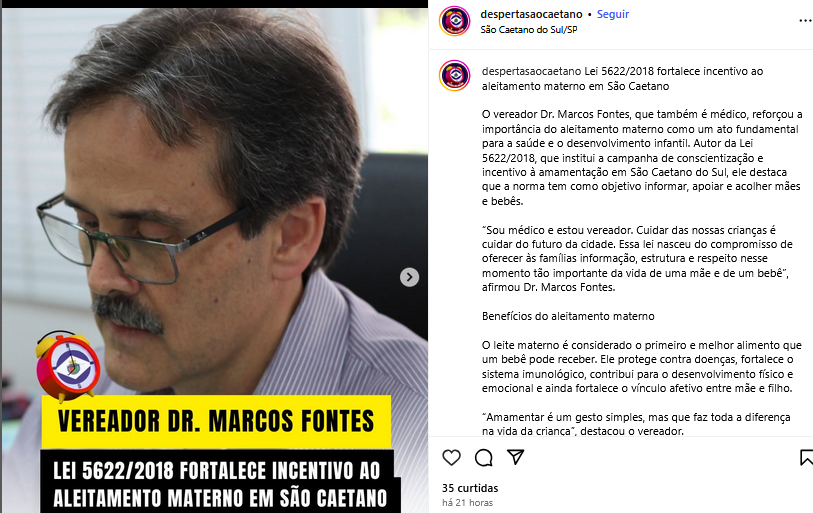This screenshot has width=813, height=513.
Task: Open despertasaocaetano username in the caption
Action: click(531, 71)
